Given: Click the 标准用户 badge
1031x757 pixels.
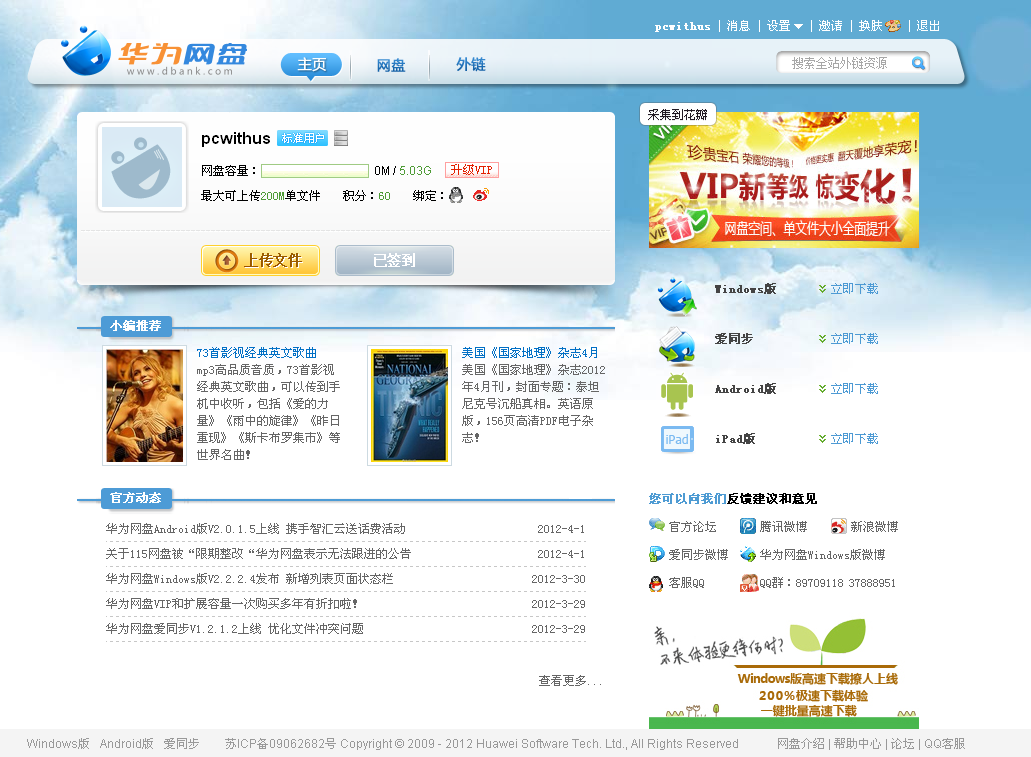Looking at the screenshot, I should [x=302, y=138].
